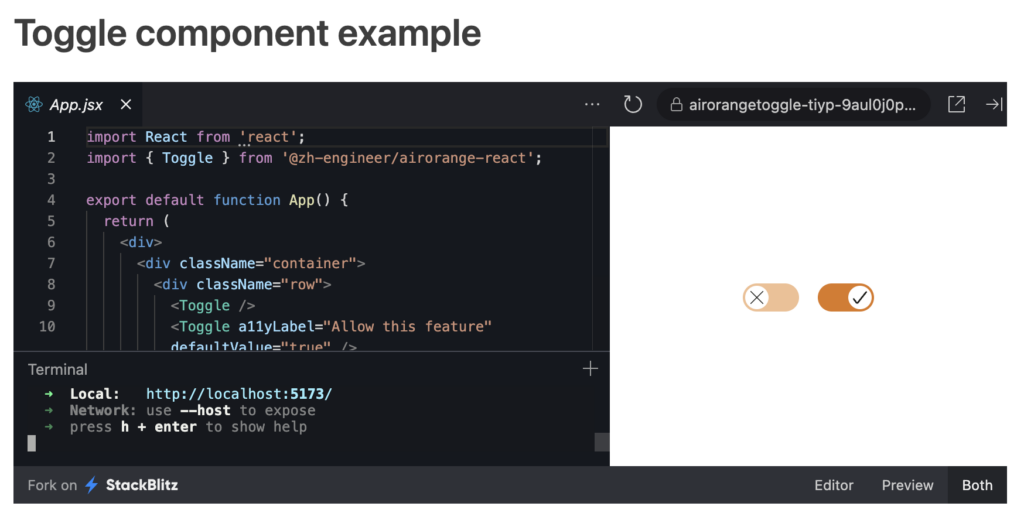Click the terminal scrollbar thumb
Image resolution: width=1024 pixels, height=520 pixels.
pos(601,442)
